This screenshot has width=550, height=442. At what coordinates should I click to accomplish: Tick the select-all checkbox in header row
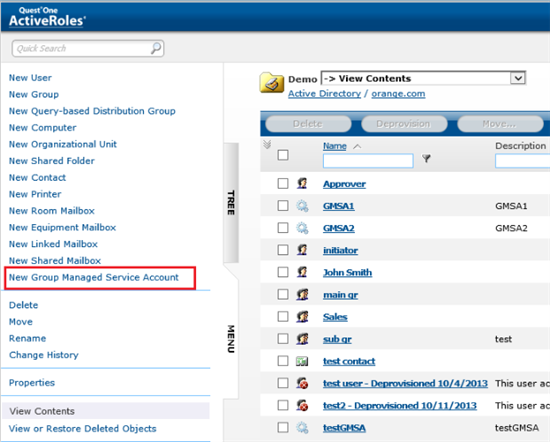click(283, 155)
